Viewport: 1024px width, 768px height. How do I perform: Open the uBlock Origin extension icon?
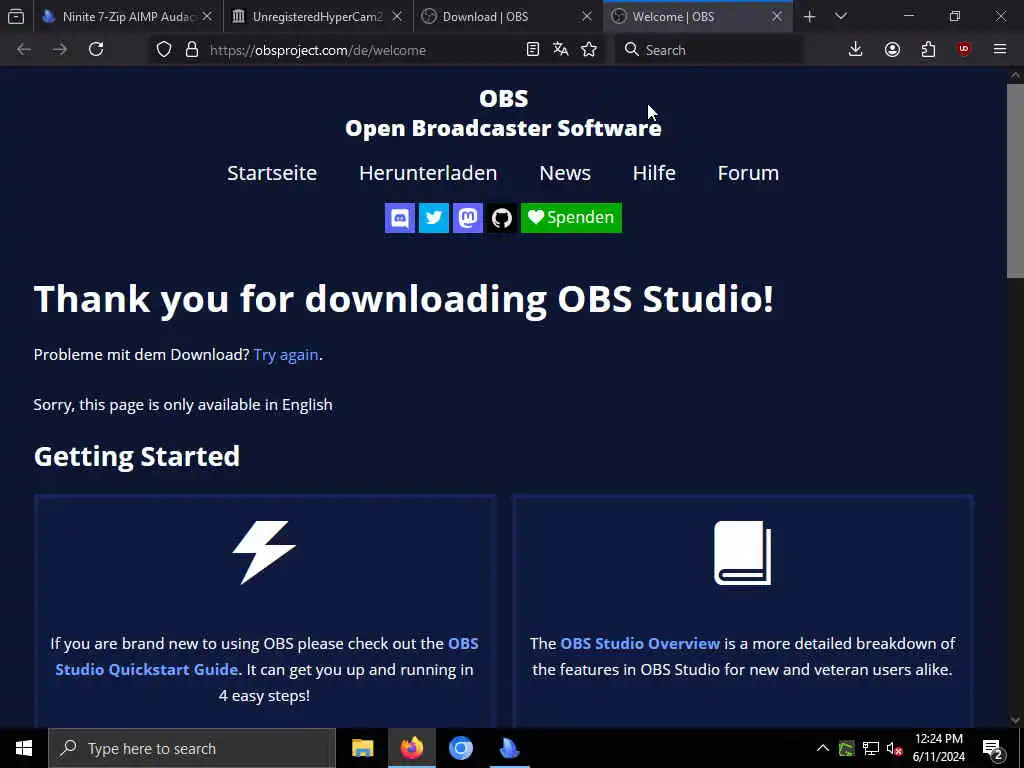coord(964,50)
